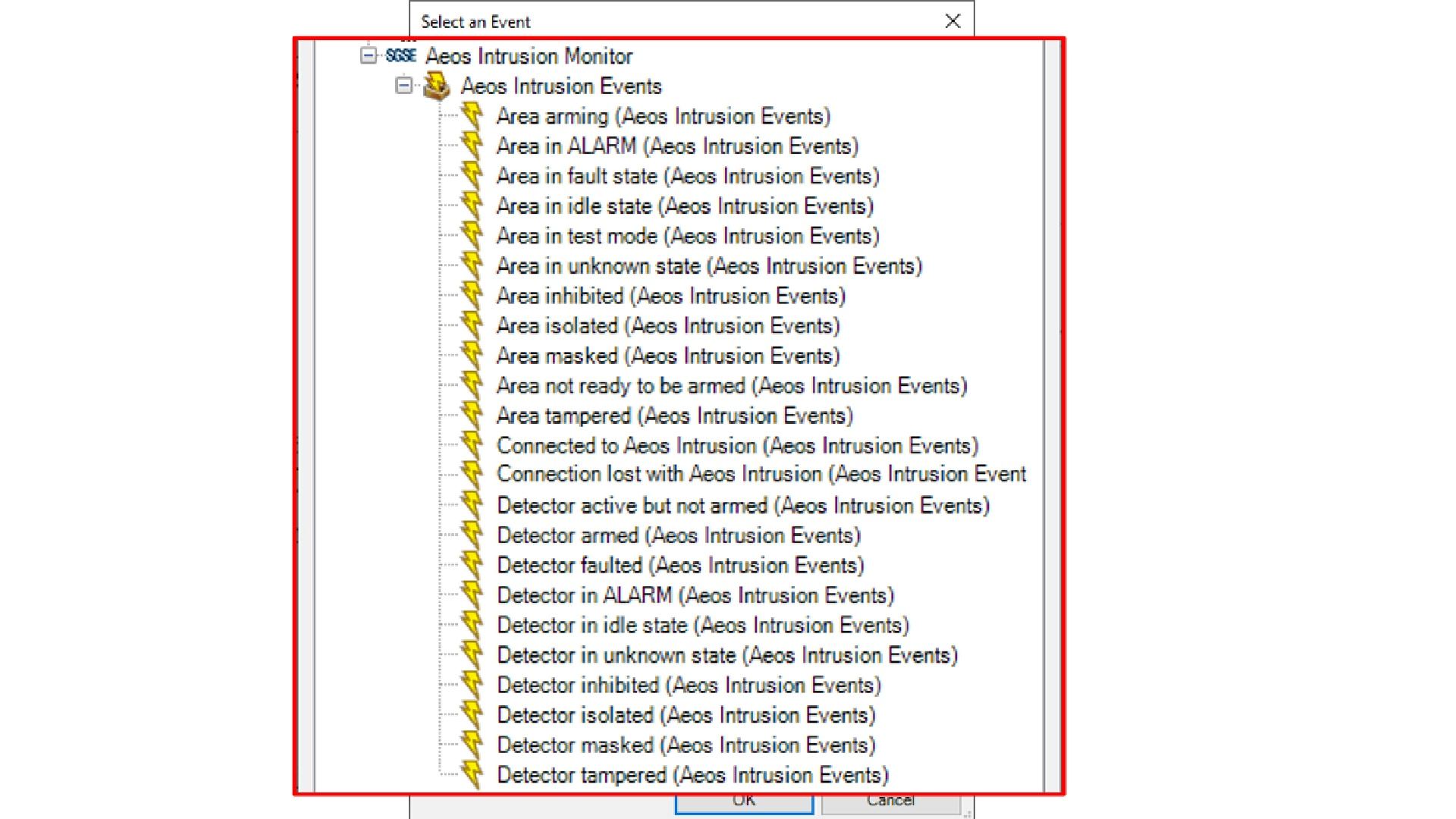The height and width of the screenshot is (819, 1456).
Task: Click lightning icon beside Detector inhibited
Action: (472, 685)
